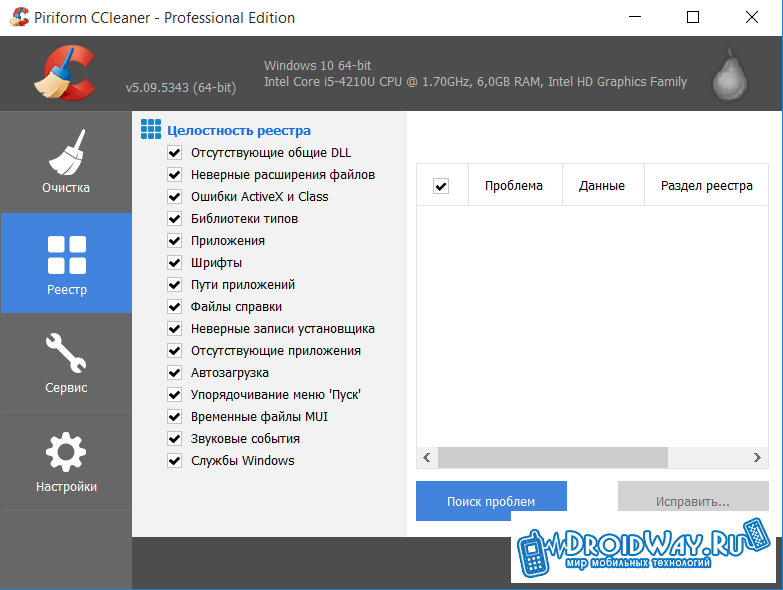Uncheck Отсутствующие общие DLL
Image resolution: width=783 pixels, height=590 pixels.
tap(174, 153)
